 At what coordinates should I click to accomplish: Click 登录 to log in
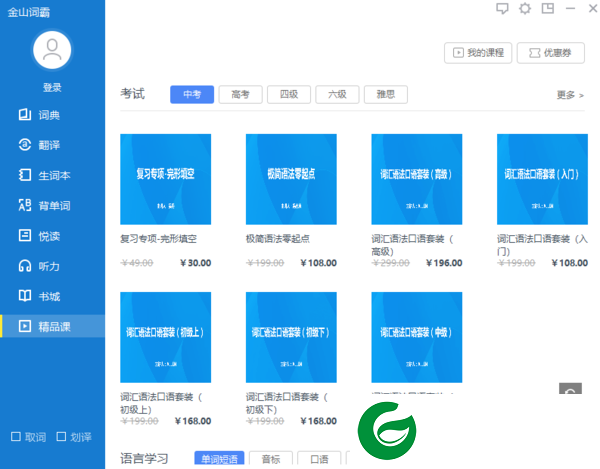coord(52,88)
